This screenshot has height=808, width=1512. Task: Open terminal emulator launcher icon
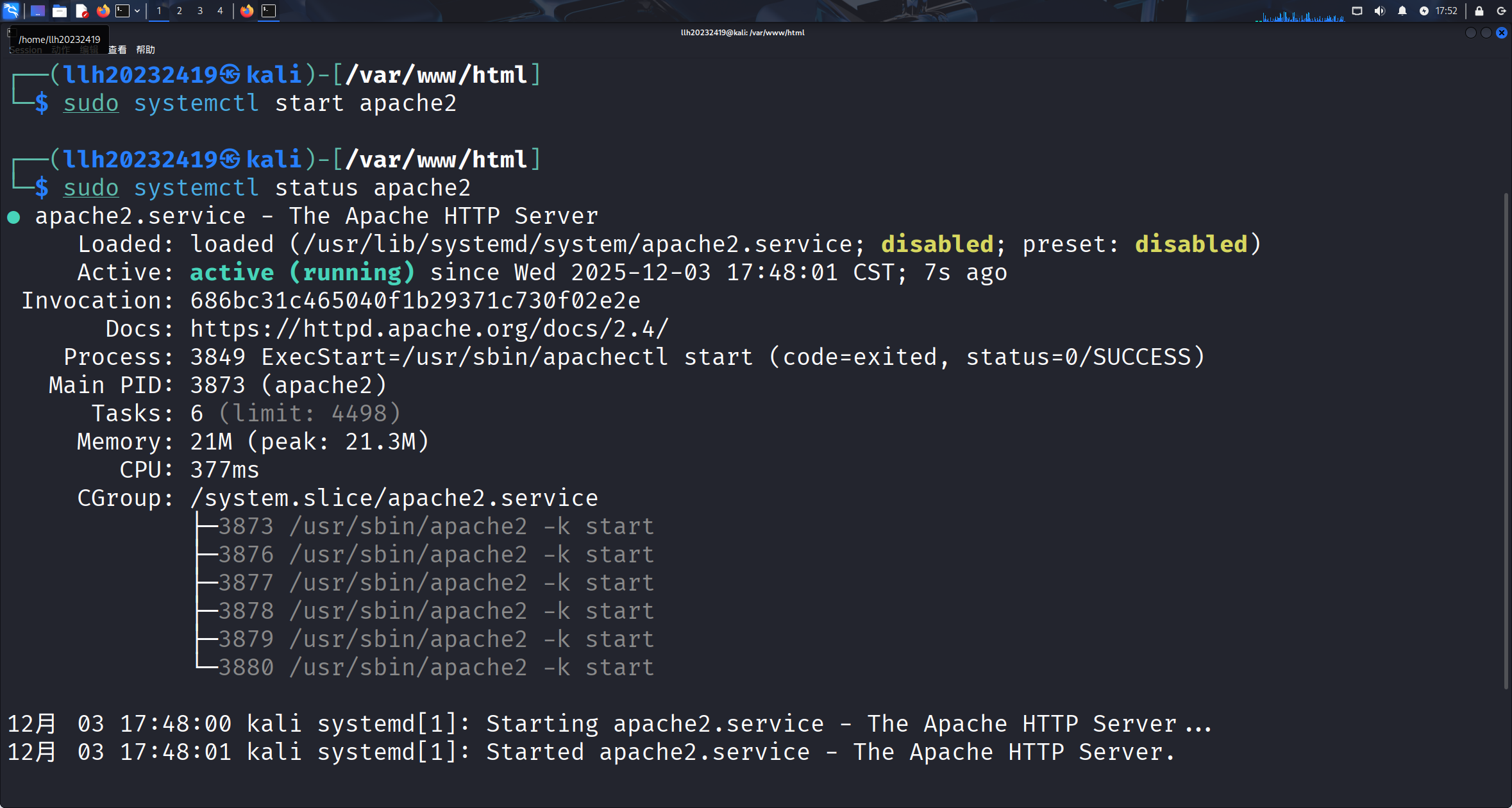(x=122, y=10)
